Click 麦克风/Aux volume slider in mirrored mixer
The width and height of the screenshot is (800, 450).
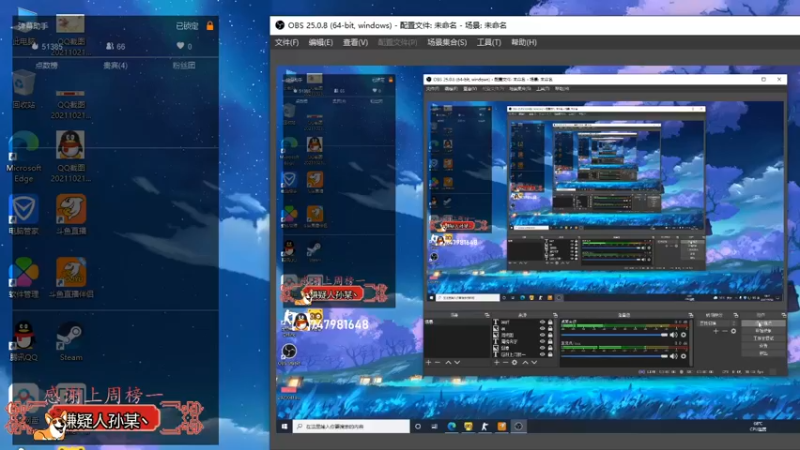pyautogui.click(x=614, y=356)
